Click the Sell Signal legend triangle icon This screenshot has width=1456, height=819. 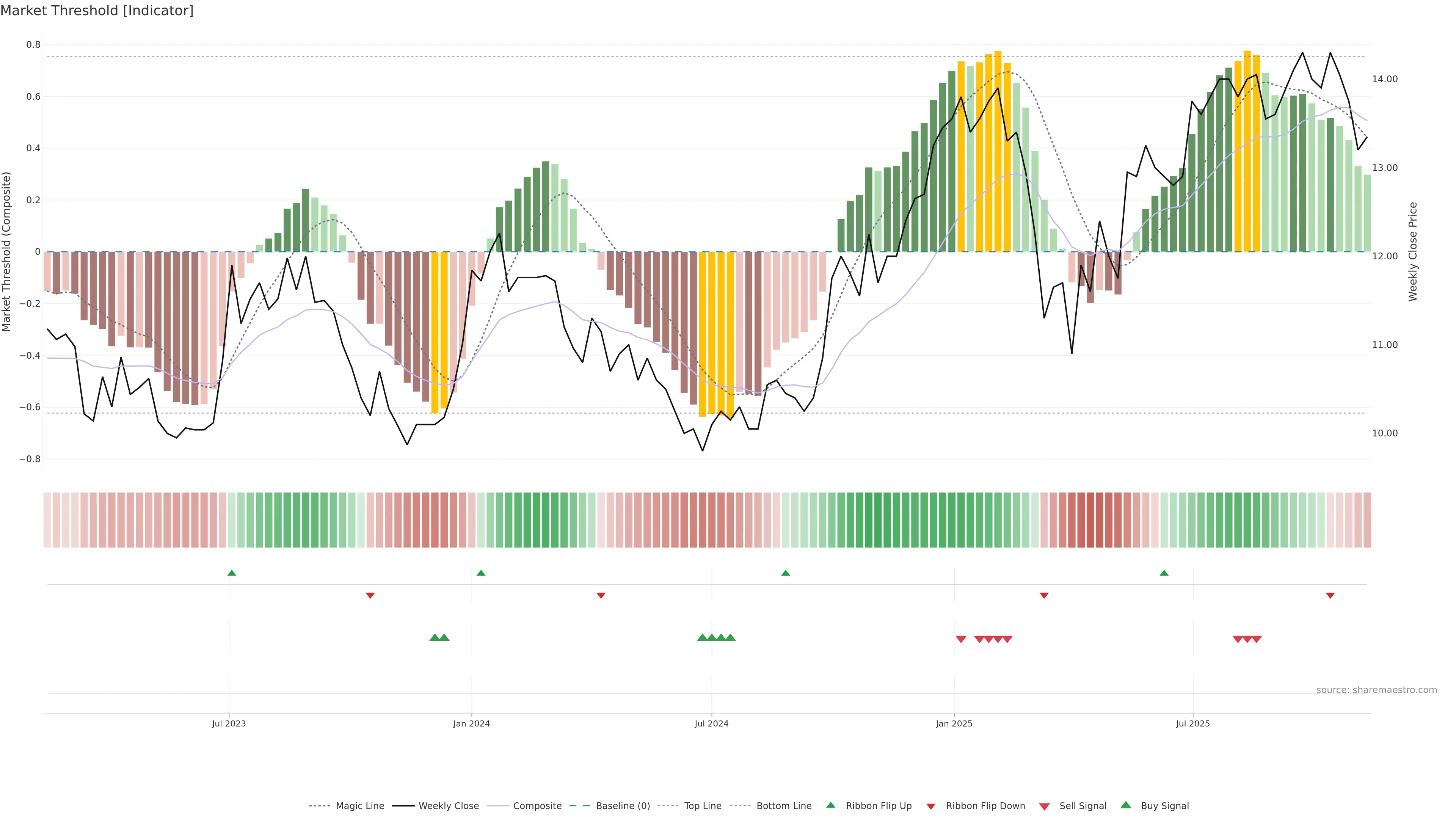pyautogui.click(x=1044, y=806)
